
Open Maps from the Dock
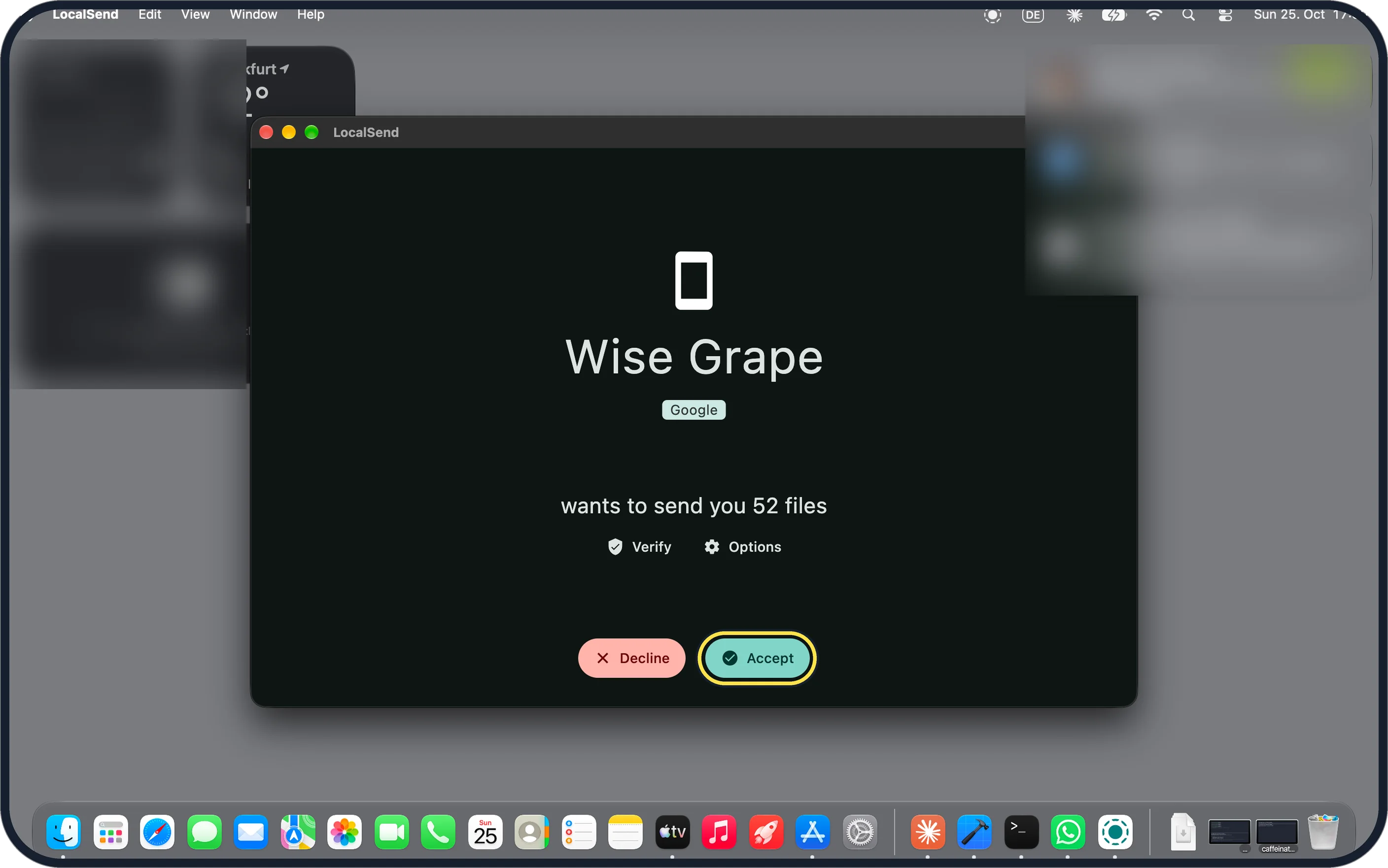tap(298, 832)
